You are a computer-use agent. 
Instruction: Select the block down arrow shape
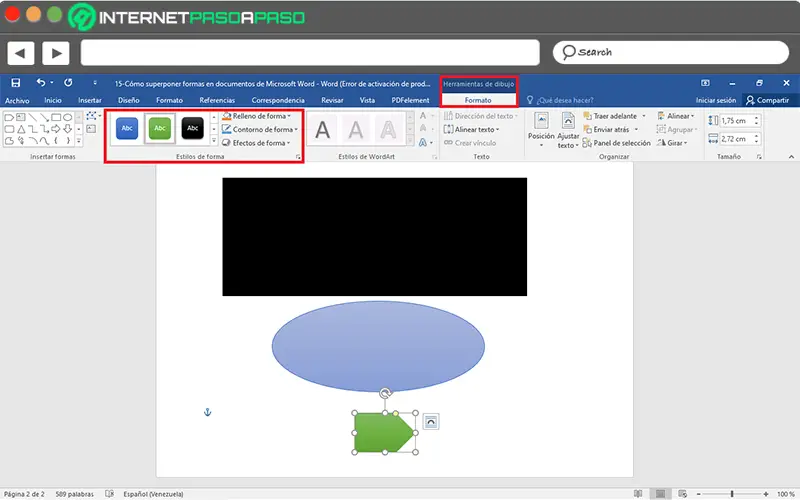(x=67, y=129)
